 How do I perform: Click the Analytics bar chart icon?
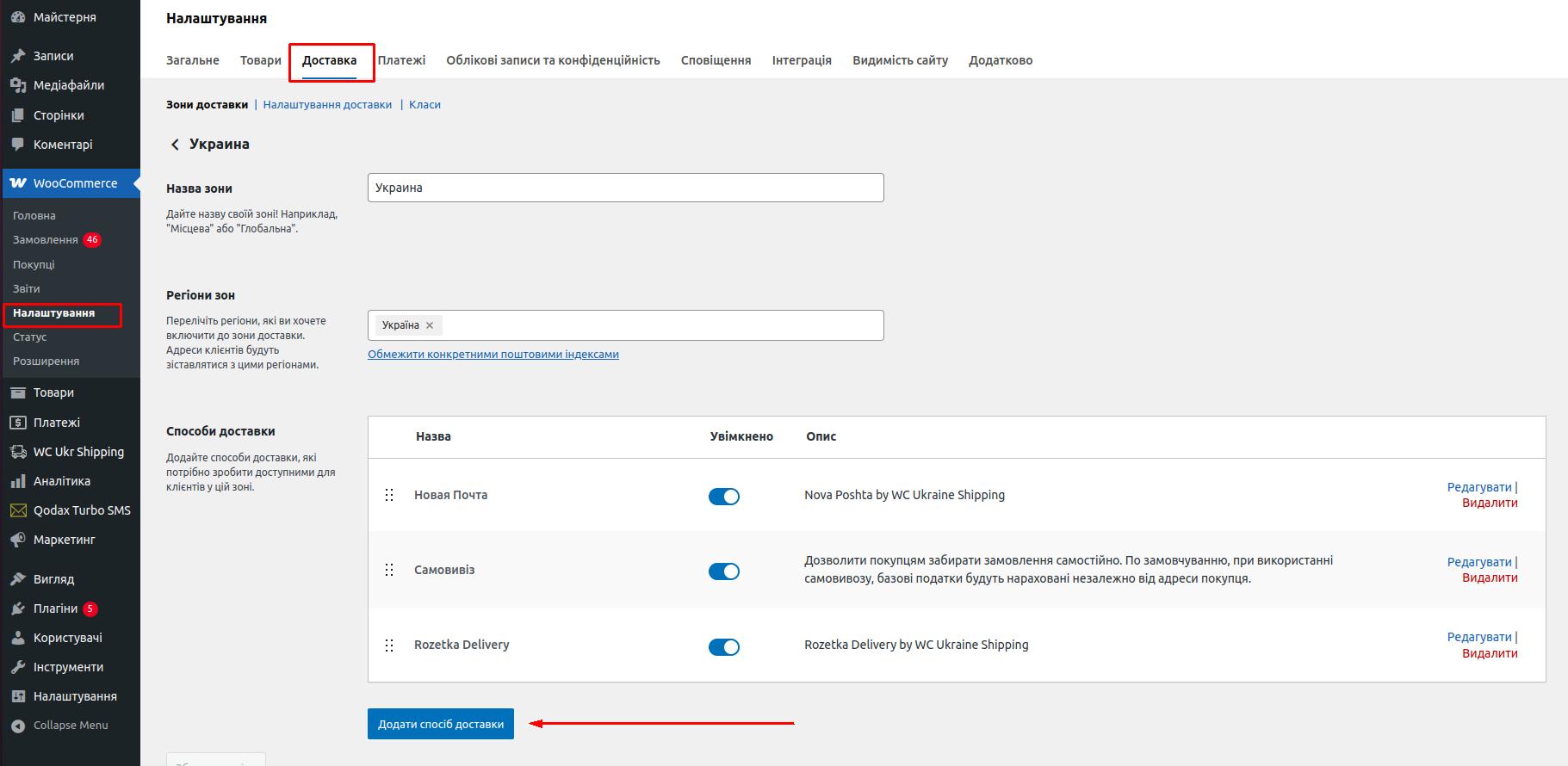[18, 481]
